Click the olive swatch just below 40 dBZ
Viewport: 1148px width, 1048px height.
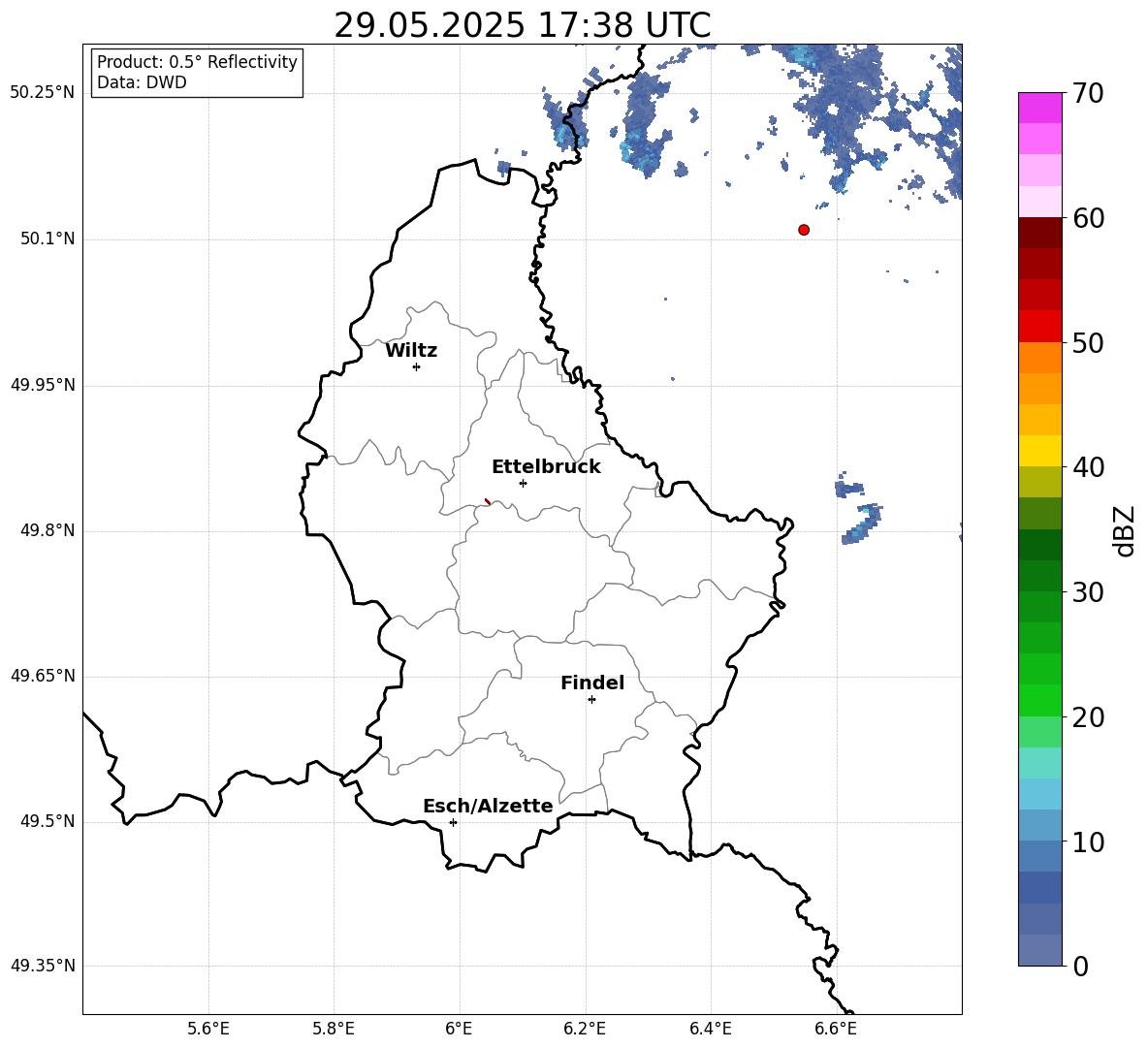(1040, 482)
